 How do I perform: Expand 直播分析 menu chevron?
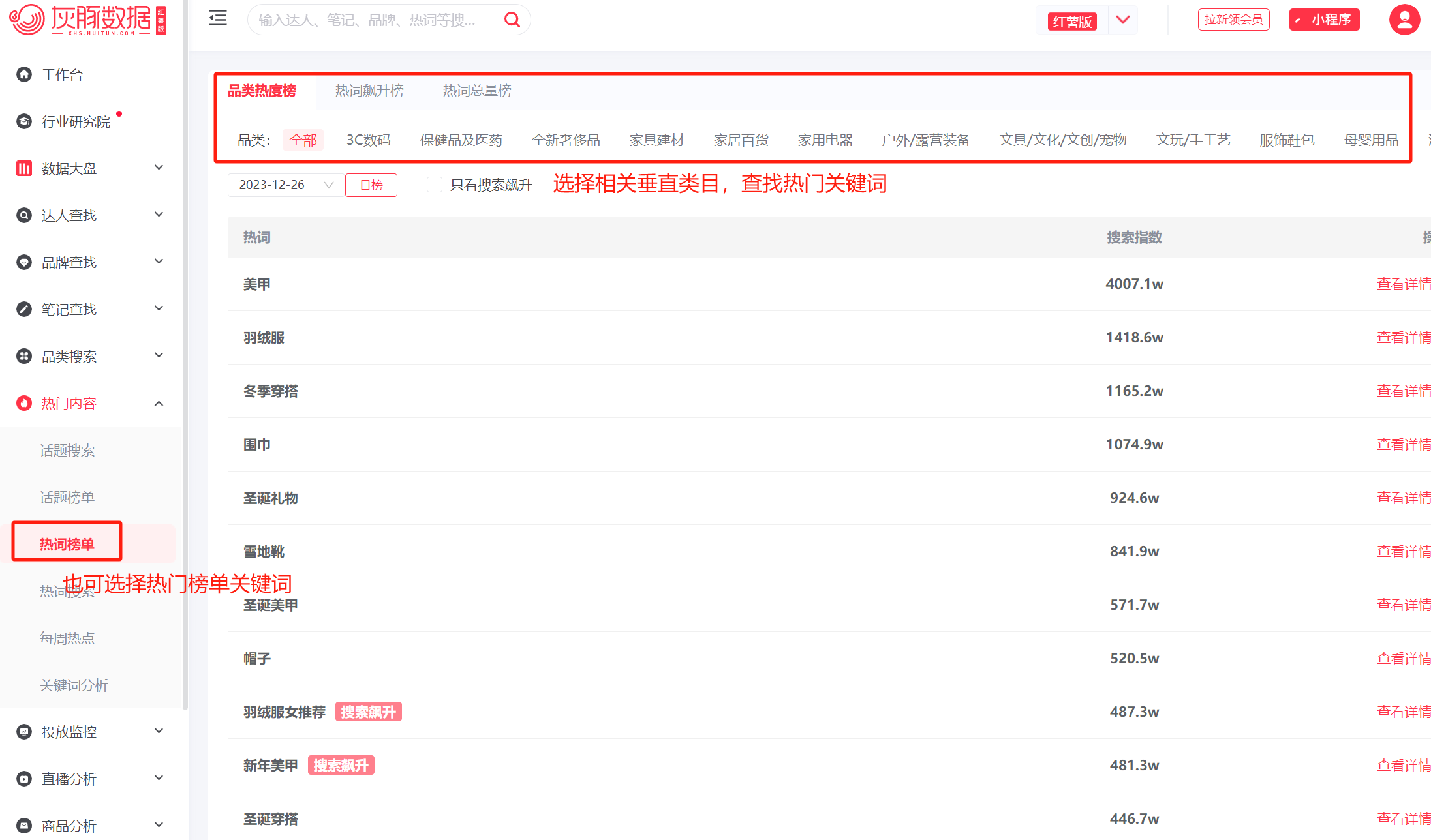159,778
